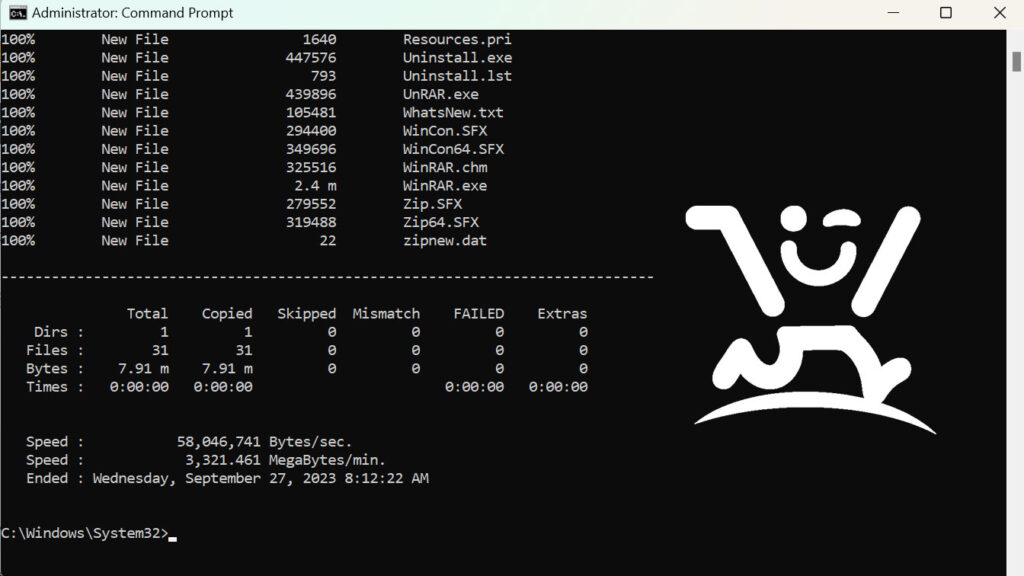Viewport: 1024px width, 576px height.
Task: Click the Command Prompt title bar icon
Action: (x=18, y=13)
